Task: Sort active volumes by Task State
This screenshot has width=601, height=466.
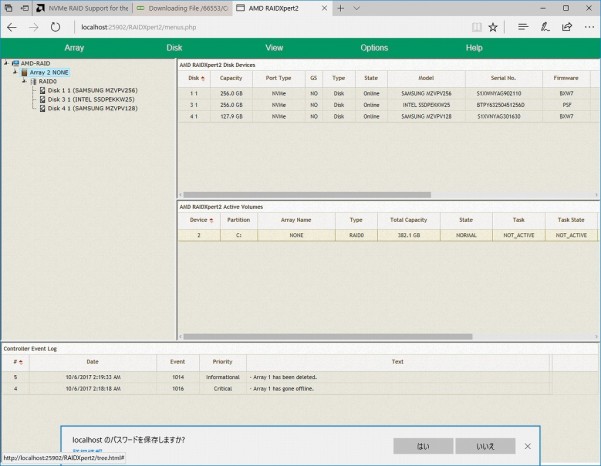Action: coord(571,220)
